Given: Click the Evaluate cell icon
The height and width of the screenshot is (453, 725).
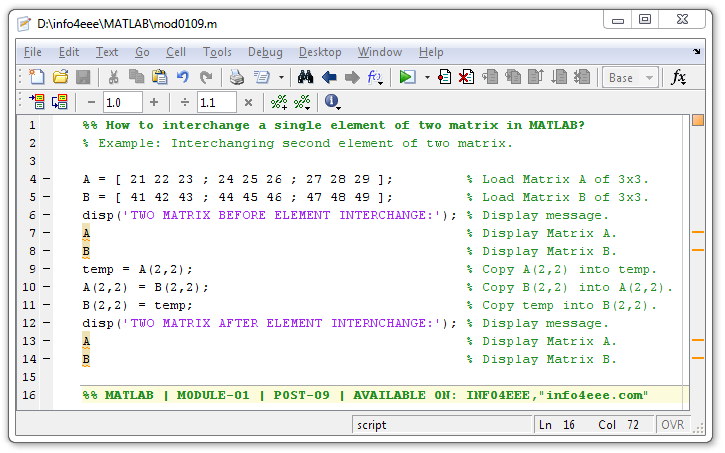Looking at the screenshot, I should [x=37, y=102].
